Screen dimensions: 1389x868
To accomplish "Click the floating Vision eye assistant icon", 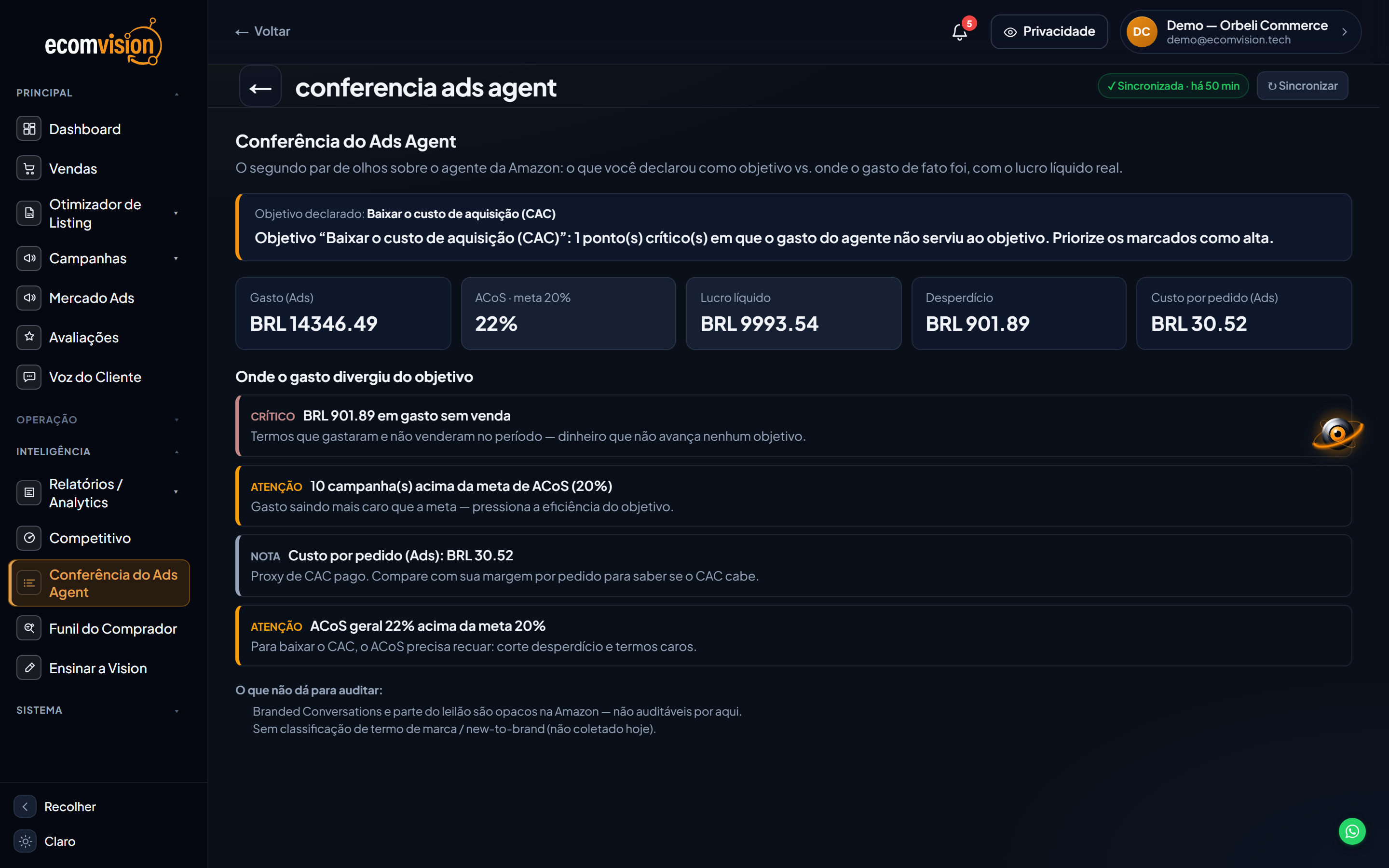I will (x=1337, y=434).
